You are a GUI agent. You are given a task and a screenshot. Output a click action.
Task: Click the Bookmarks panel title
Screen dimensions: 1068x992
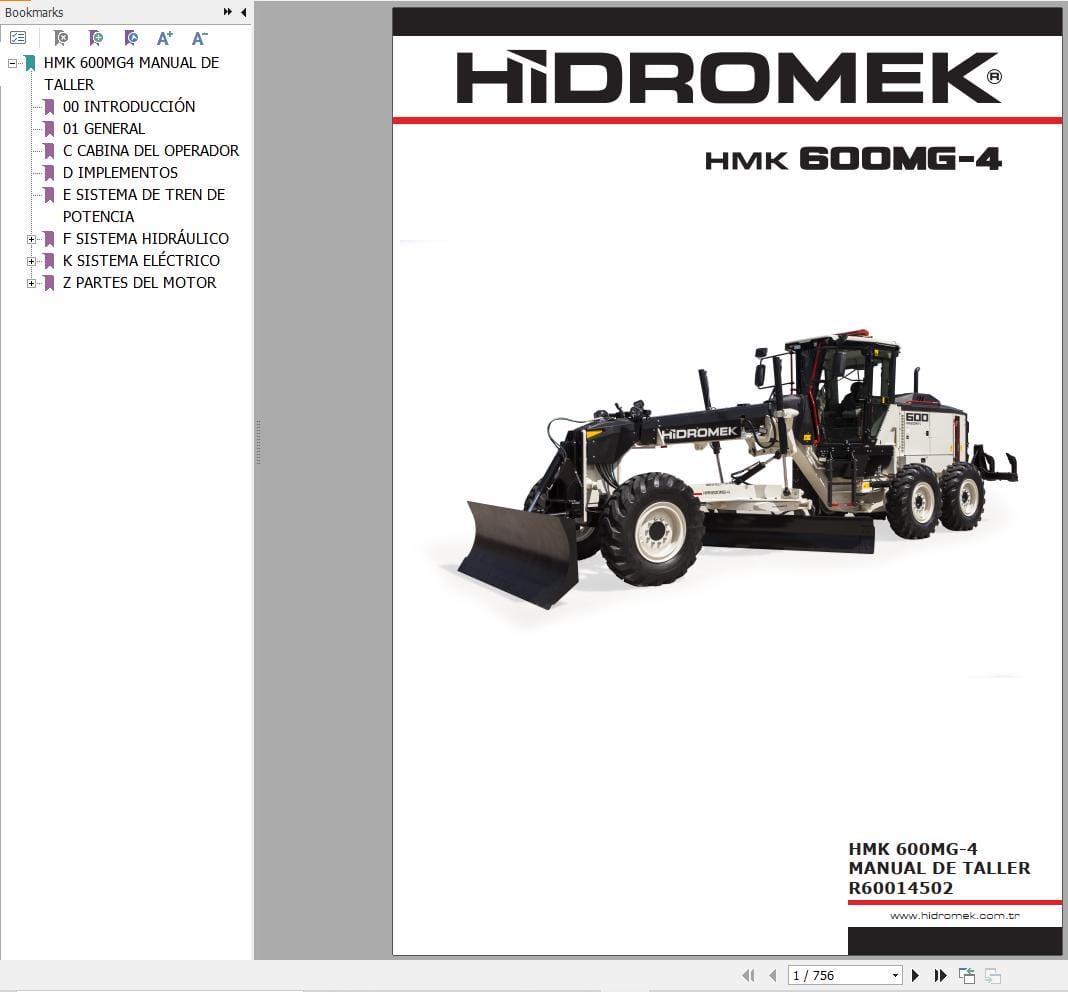(x=34, y=12)
